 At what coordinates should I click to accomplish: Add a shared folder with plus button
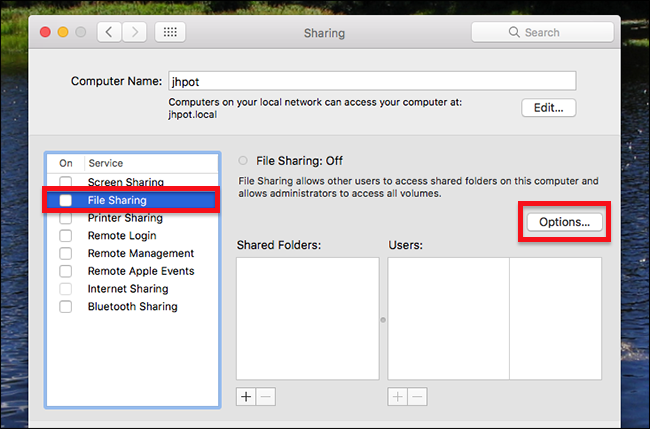click(x=246, y=397)
